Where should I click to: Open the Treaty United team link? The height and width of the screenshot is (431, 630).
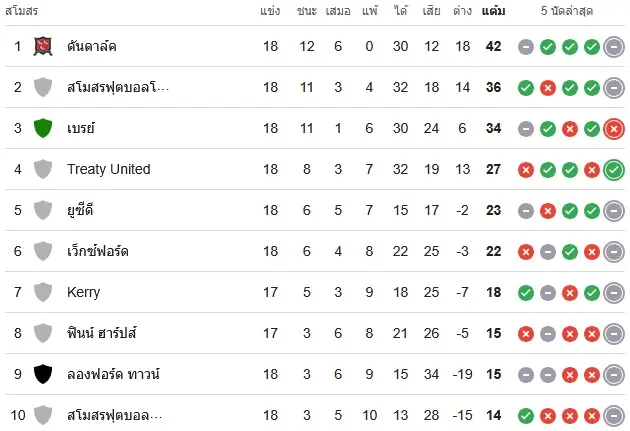(x=108, y=169)
